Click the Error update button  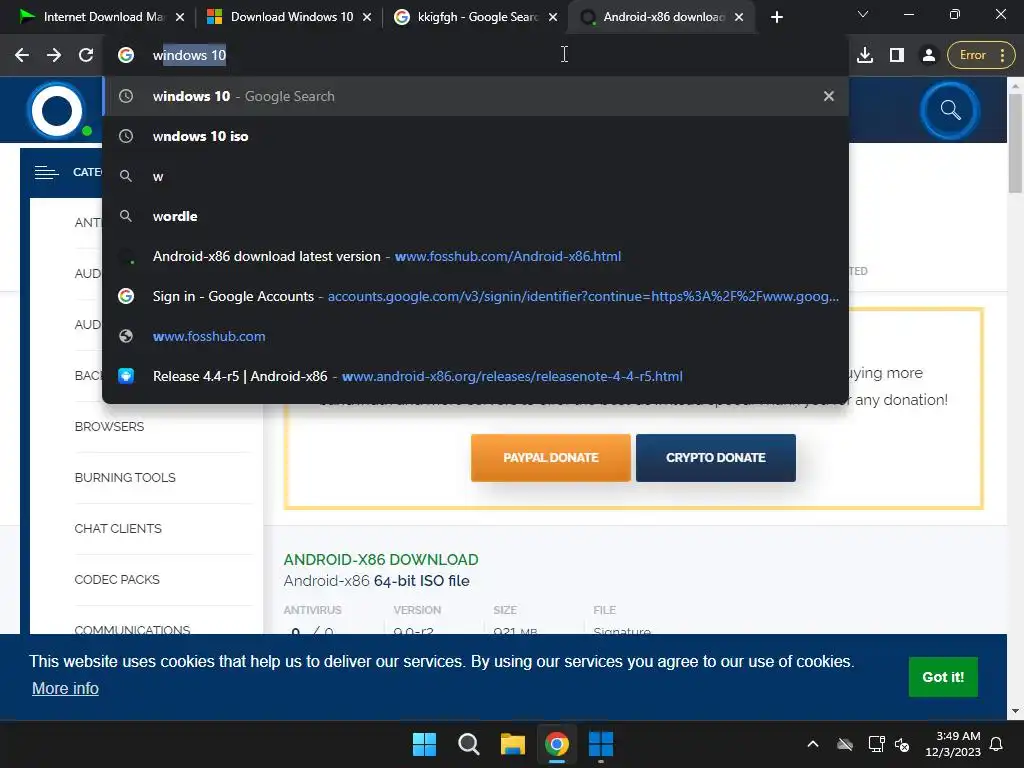point(981,55)
